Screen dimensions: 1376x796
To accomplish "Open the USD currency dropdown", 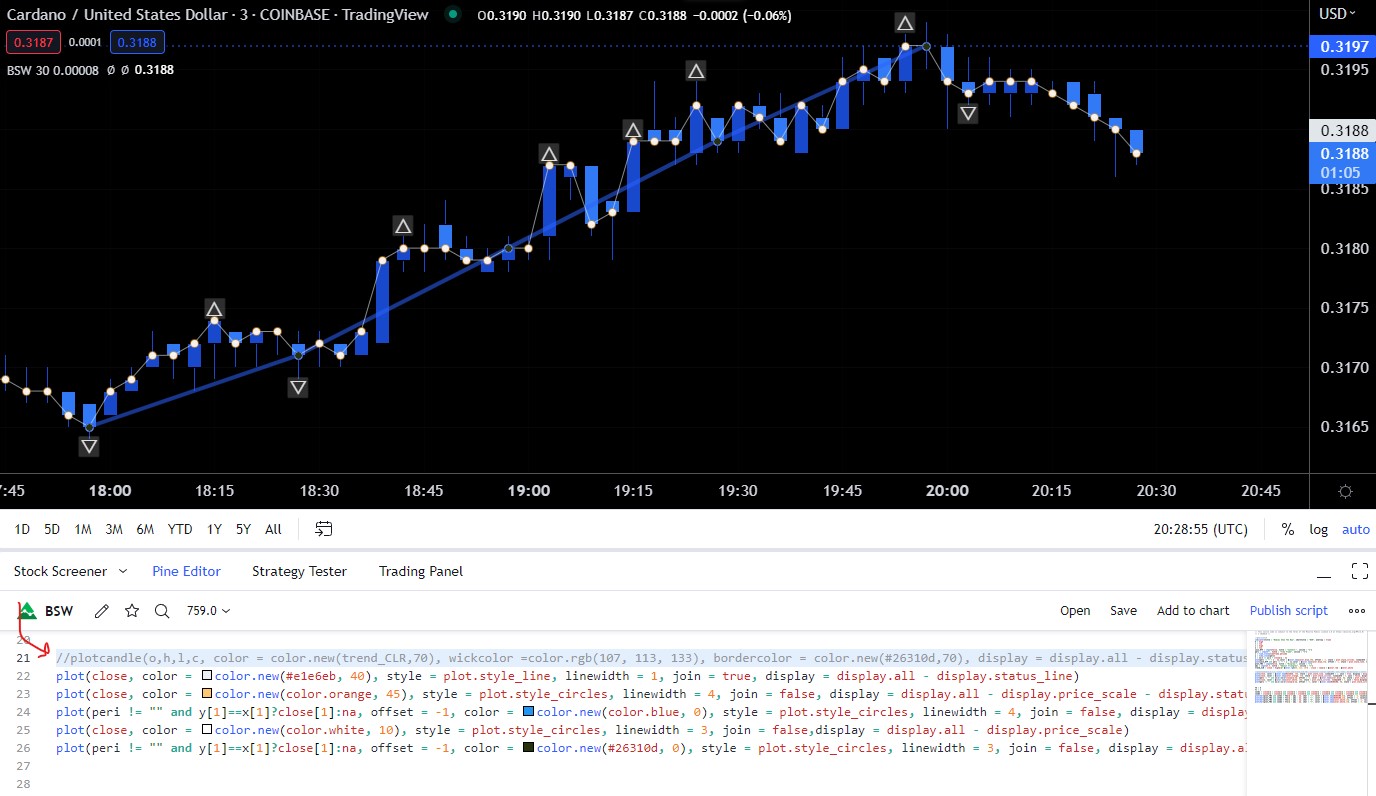I will pyautogui.click(x=1338, y=14).
